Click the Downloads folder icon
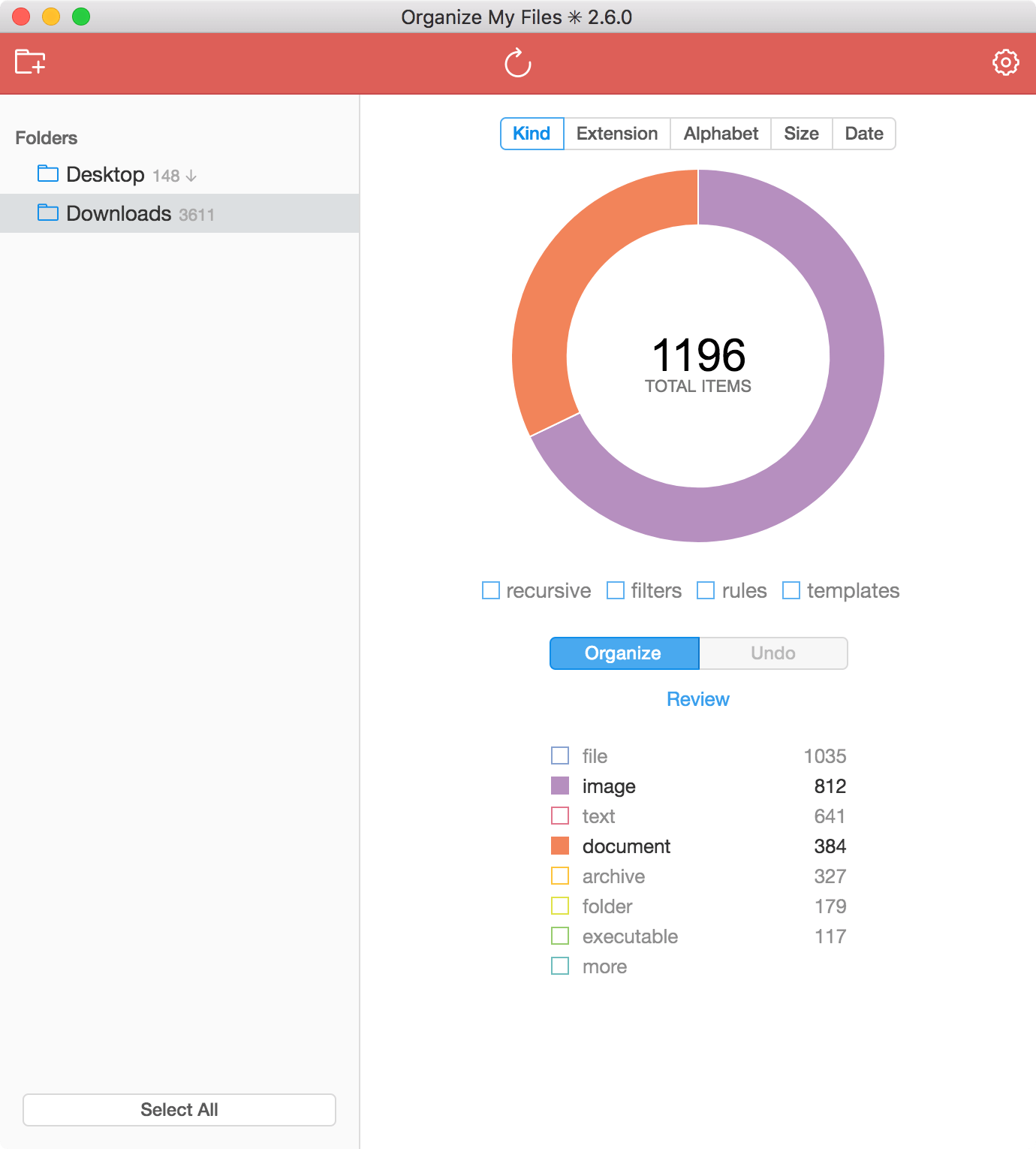Viewport: 1036px width, 1149px height. [48, 213]
